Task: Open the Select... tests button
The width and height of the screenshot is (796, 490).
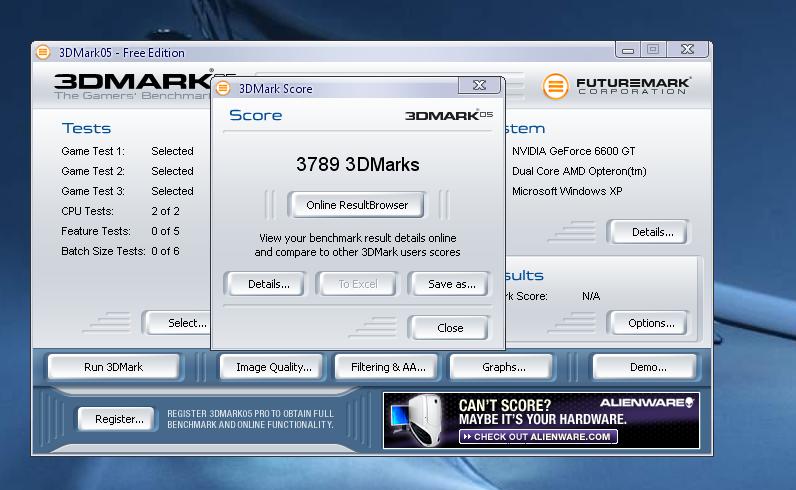Action: [178, 323]
